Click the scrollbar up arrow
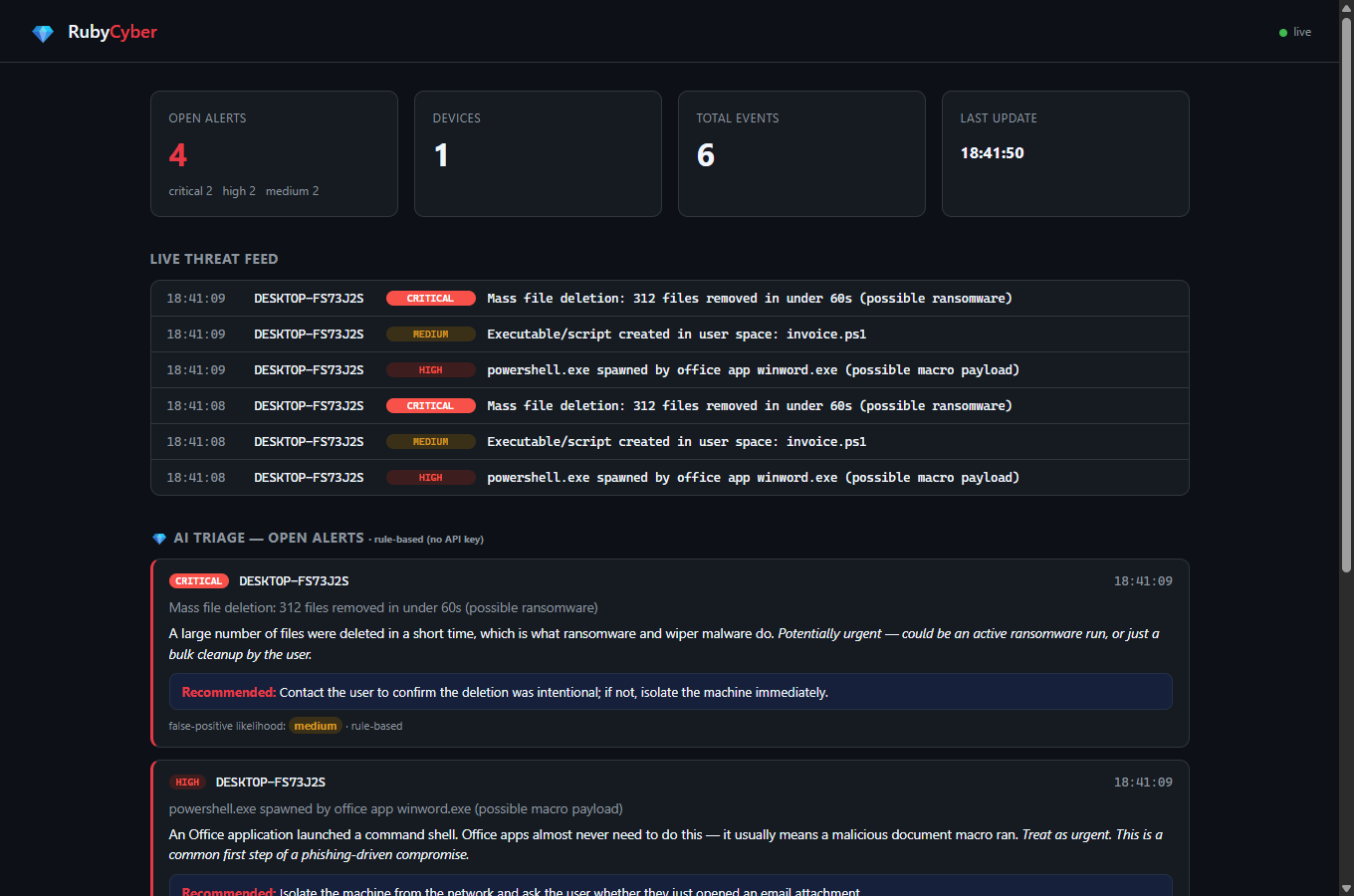 1346,7
